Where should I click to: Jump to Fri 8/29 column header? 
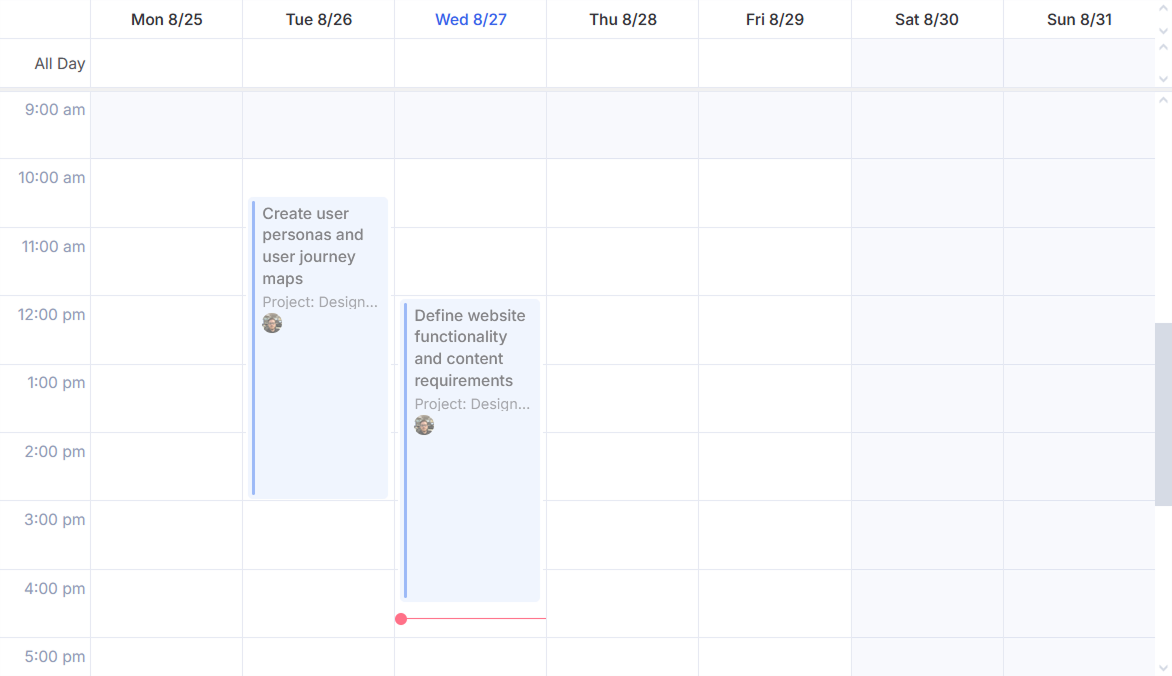(774, 20)
